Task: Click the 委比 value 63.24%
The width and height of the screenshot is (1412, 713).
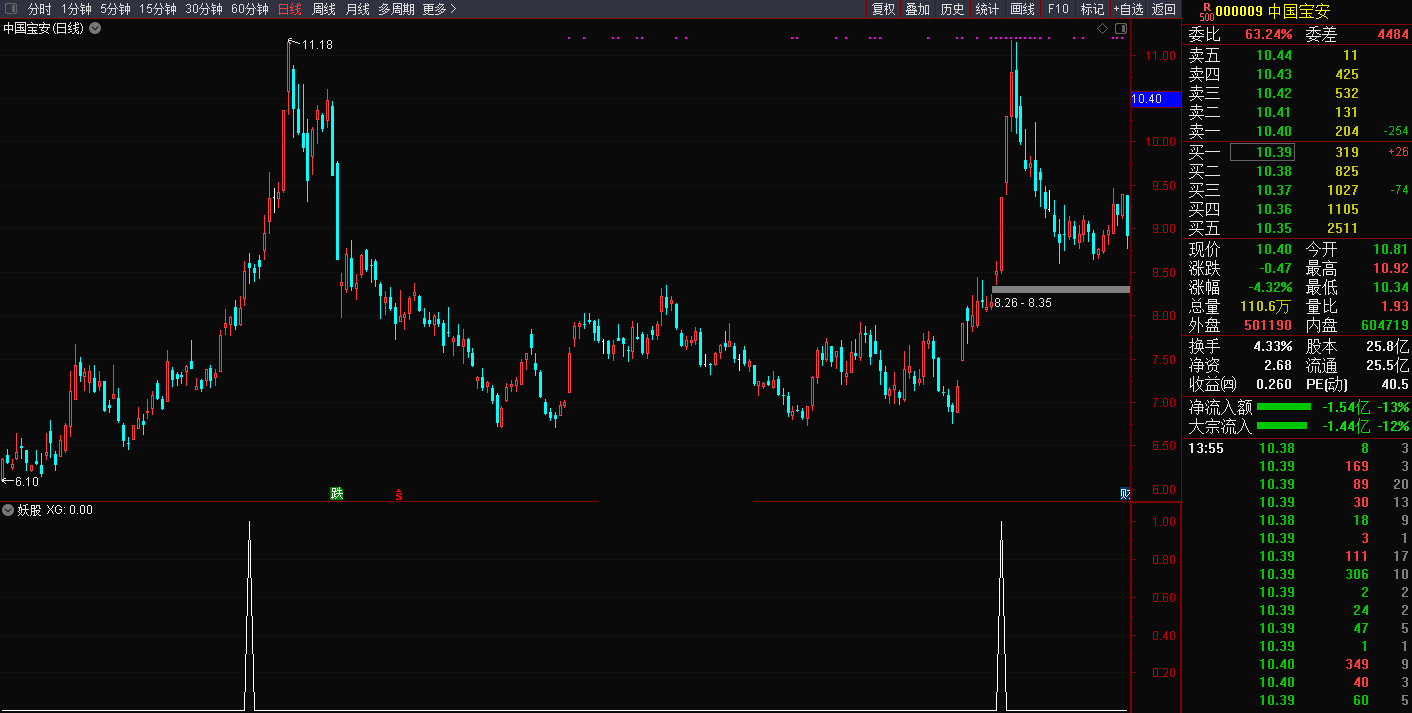Action: point(1268,35)
